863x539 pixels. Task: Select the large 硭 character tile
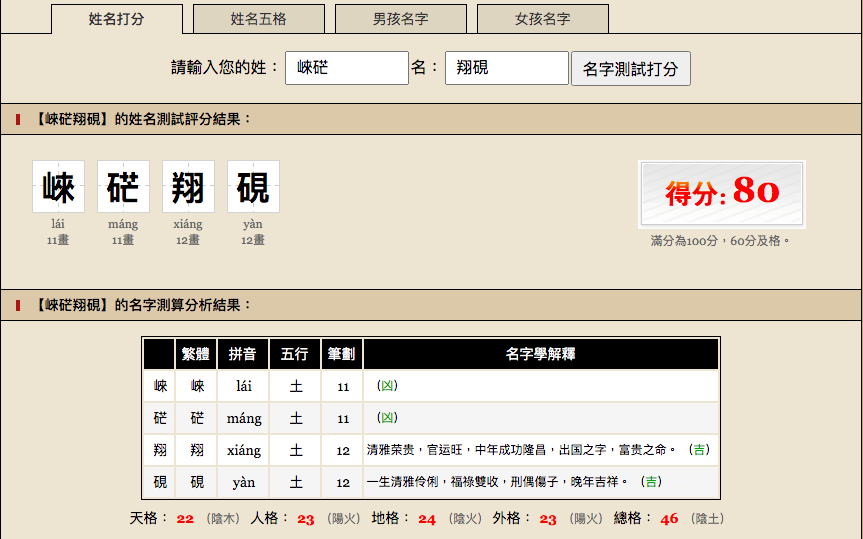(x=123, y=187)
